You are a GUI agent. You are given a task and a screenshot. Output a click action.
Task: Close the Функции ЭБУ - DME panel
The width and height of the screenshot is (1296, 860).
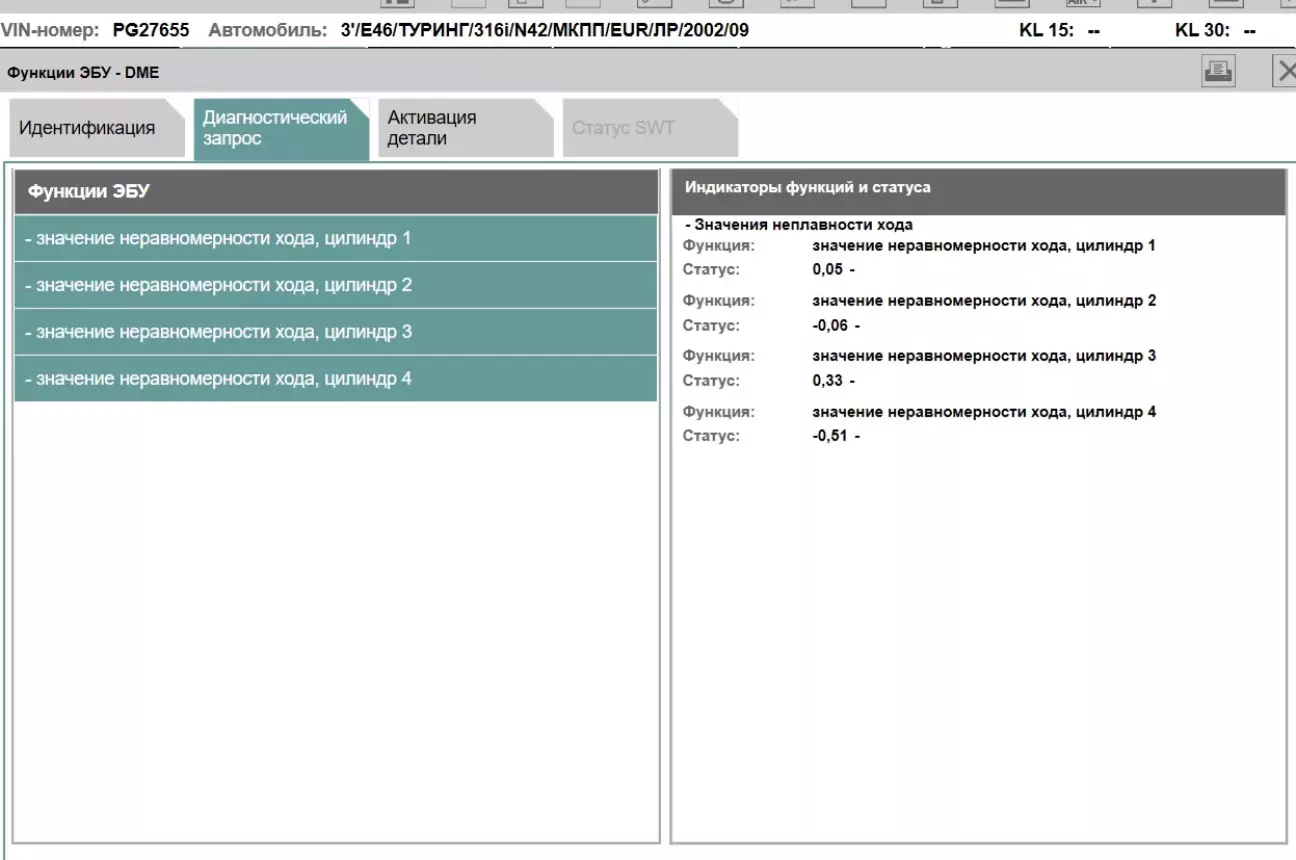click(1285, 71)
